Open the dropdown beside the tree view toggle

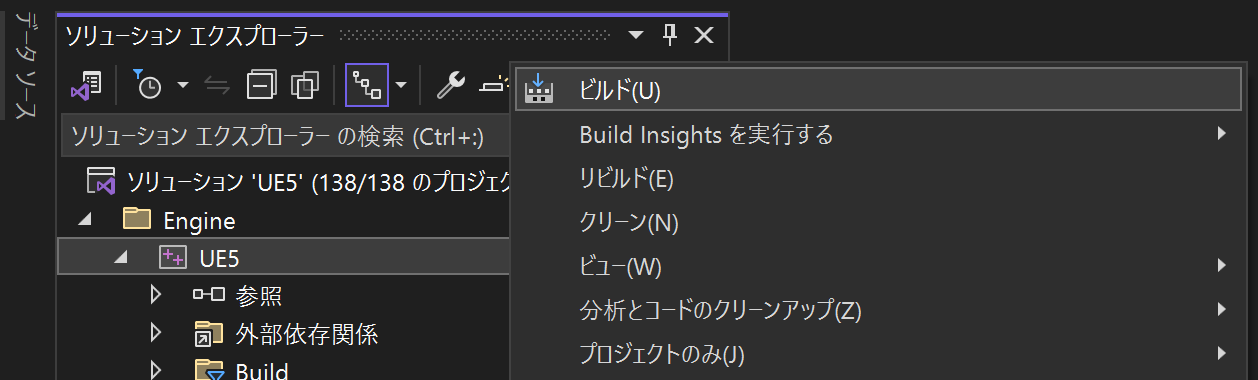(x=400, y=86)
